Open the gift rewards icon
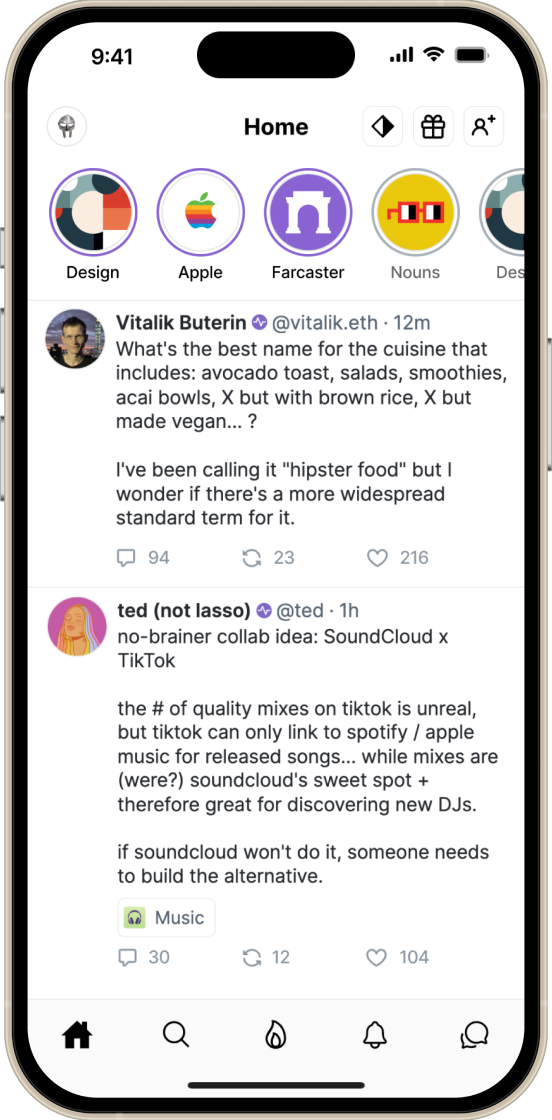This screenshot has height=1120, width=552. (433, 127)
